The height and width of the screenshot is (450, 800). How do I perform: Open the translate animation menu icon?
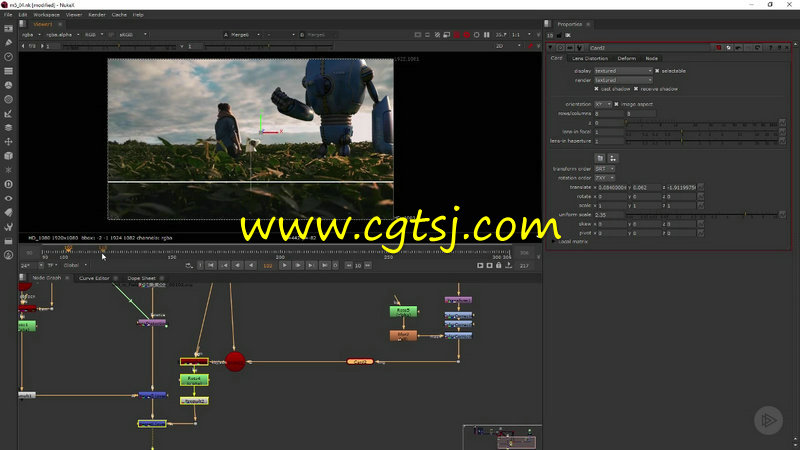click(x=701, y=187)
